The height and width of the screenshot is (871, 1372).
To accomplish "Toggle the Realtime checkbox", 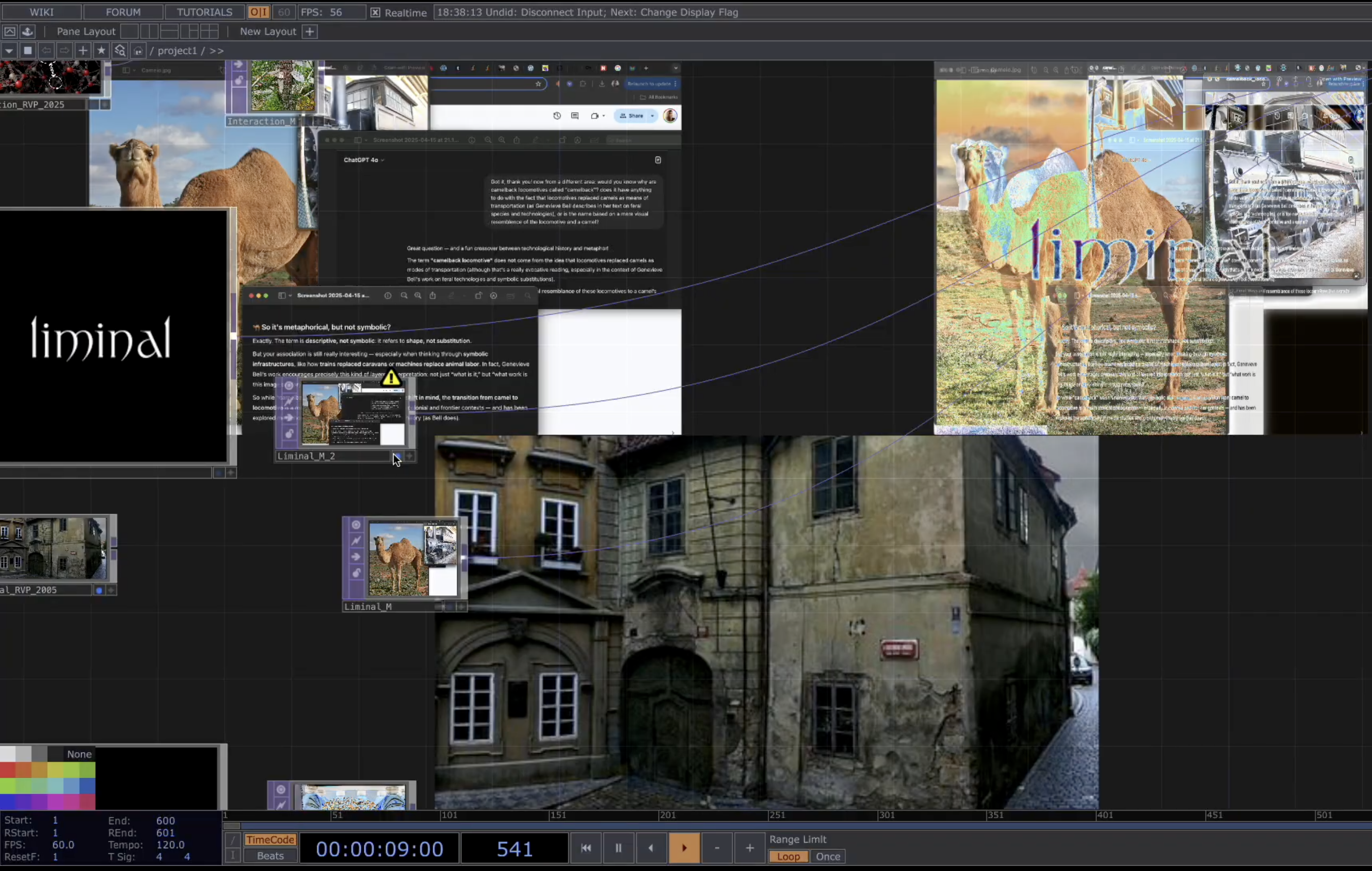I will [375, 13].
